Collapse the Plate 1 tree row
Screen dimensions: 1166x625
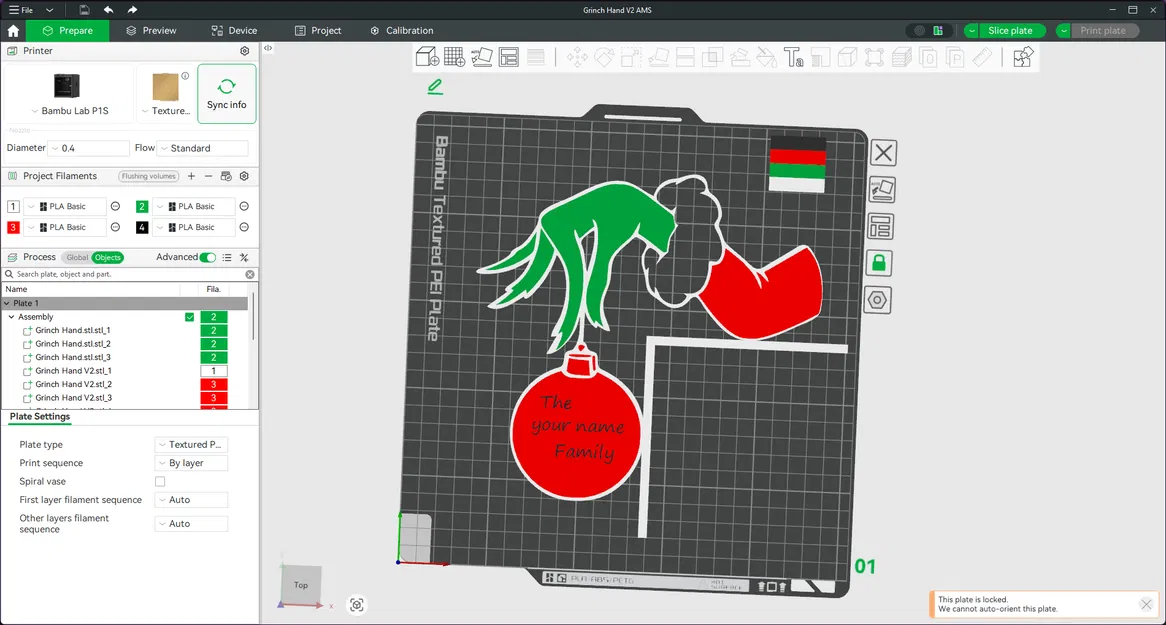pyautogui.click(x=7, y=304)
